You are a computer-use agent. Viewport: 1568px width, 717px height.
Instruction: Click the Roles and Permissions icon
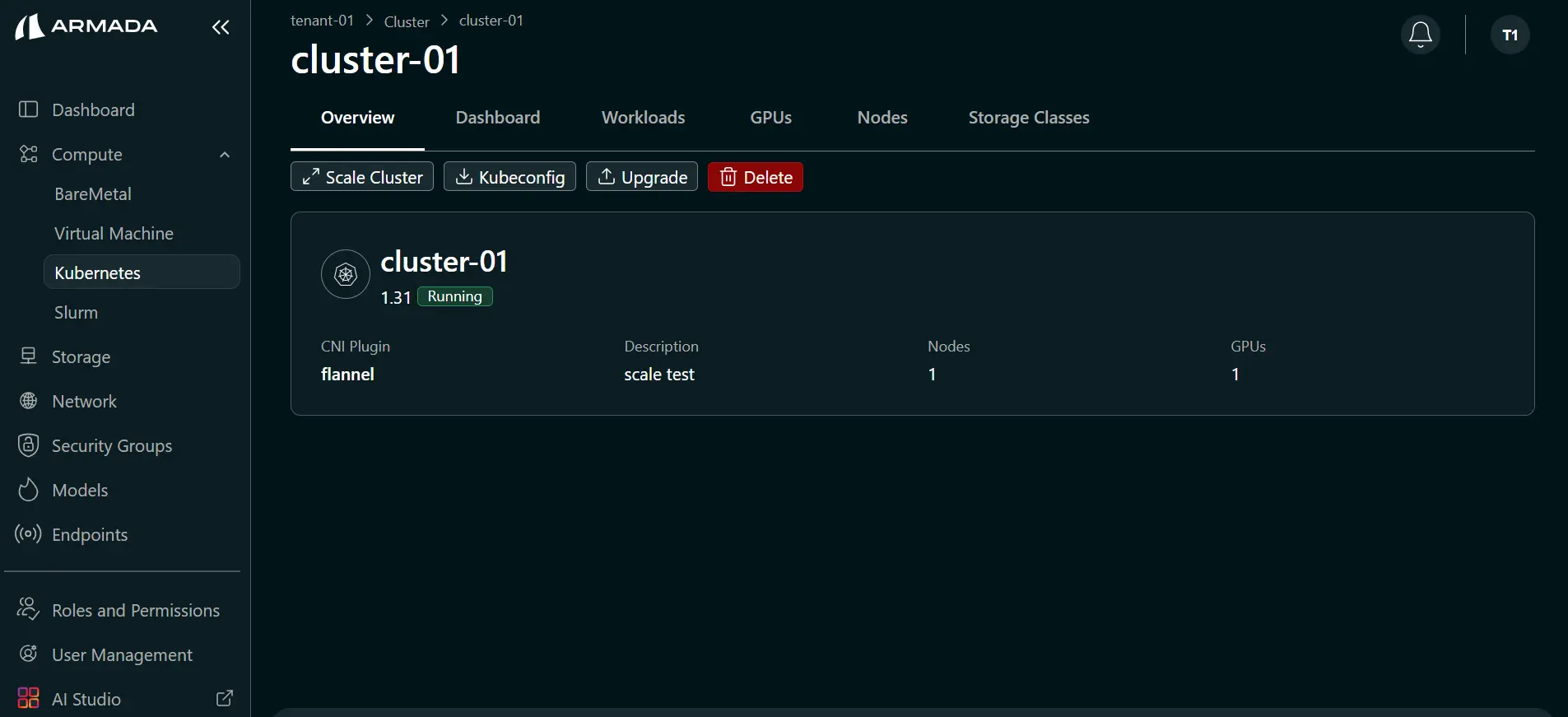click(x=29, y=609)
